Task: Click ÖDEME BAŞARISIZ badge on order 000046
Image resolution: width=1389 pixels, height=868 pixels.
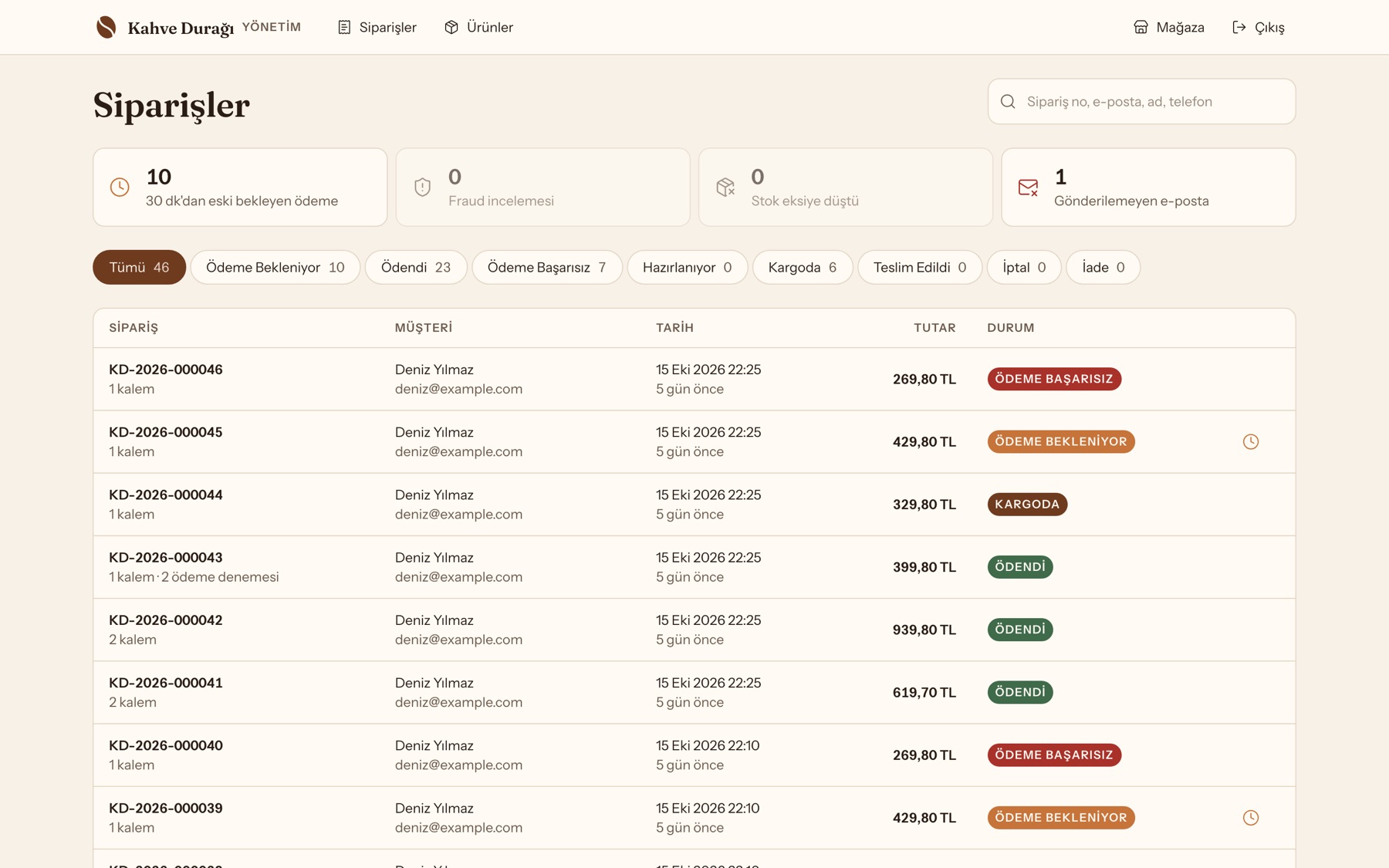Action: tap(1054, 379)
